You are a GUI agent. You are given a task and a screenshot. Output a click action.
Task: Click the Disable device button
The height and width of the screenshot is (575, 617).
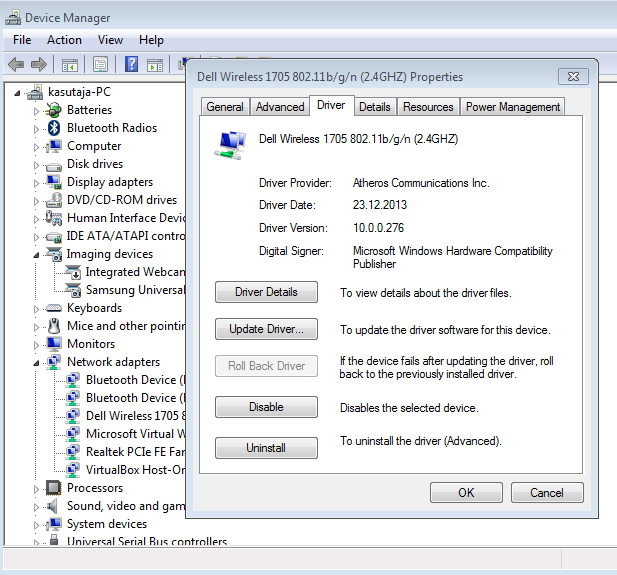click(266, 407)
